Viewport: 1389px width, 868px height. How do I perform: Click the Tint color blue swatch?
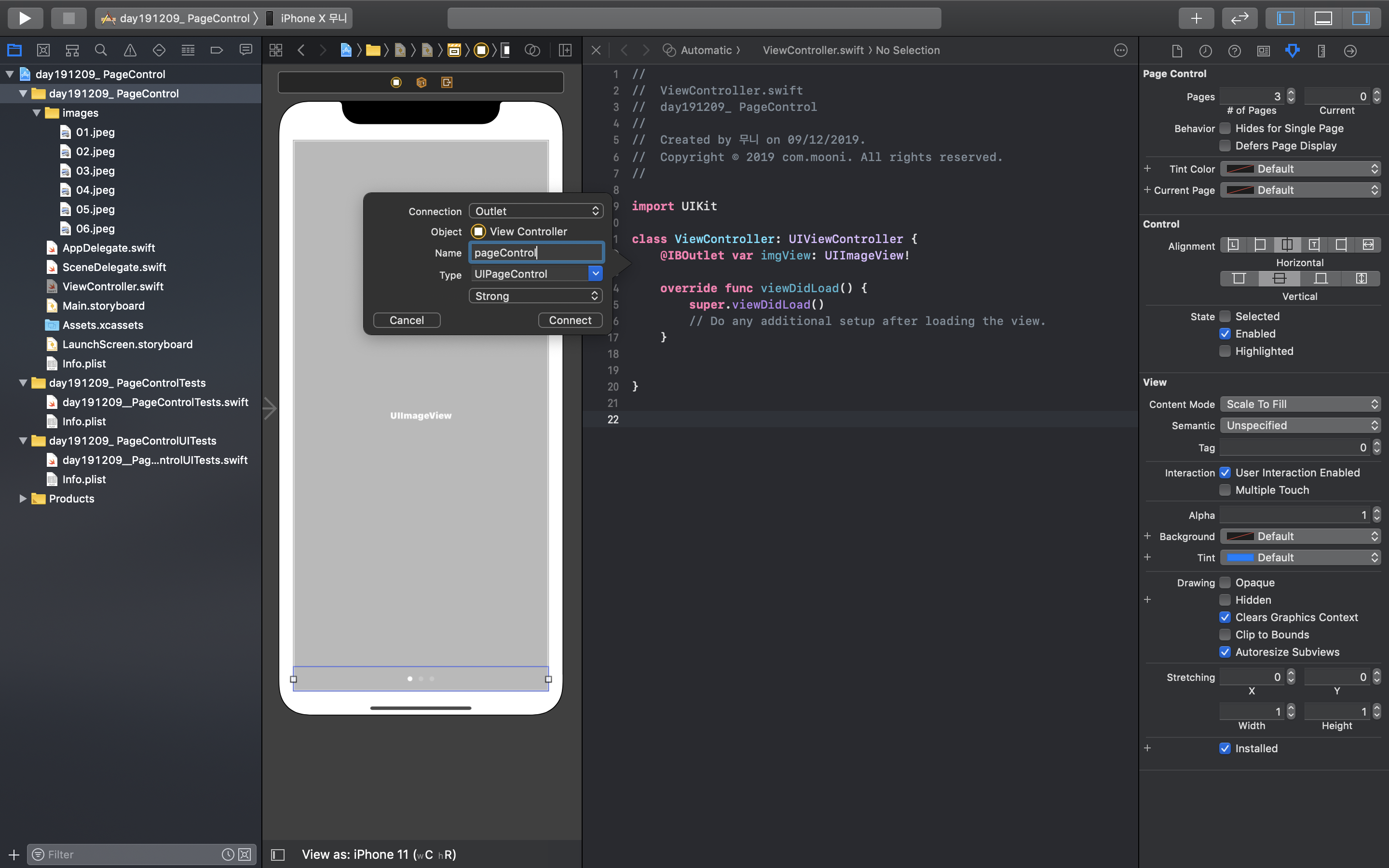point(1240,557)
